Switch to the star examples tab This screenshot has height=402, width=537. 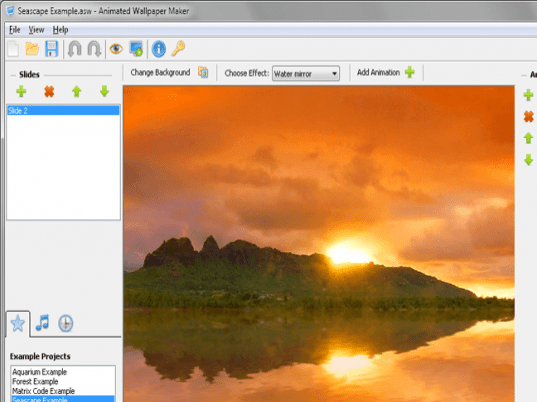coord(18,323)
